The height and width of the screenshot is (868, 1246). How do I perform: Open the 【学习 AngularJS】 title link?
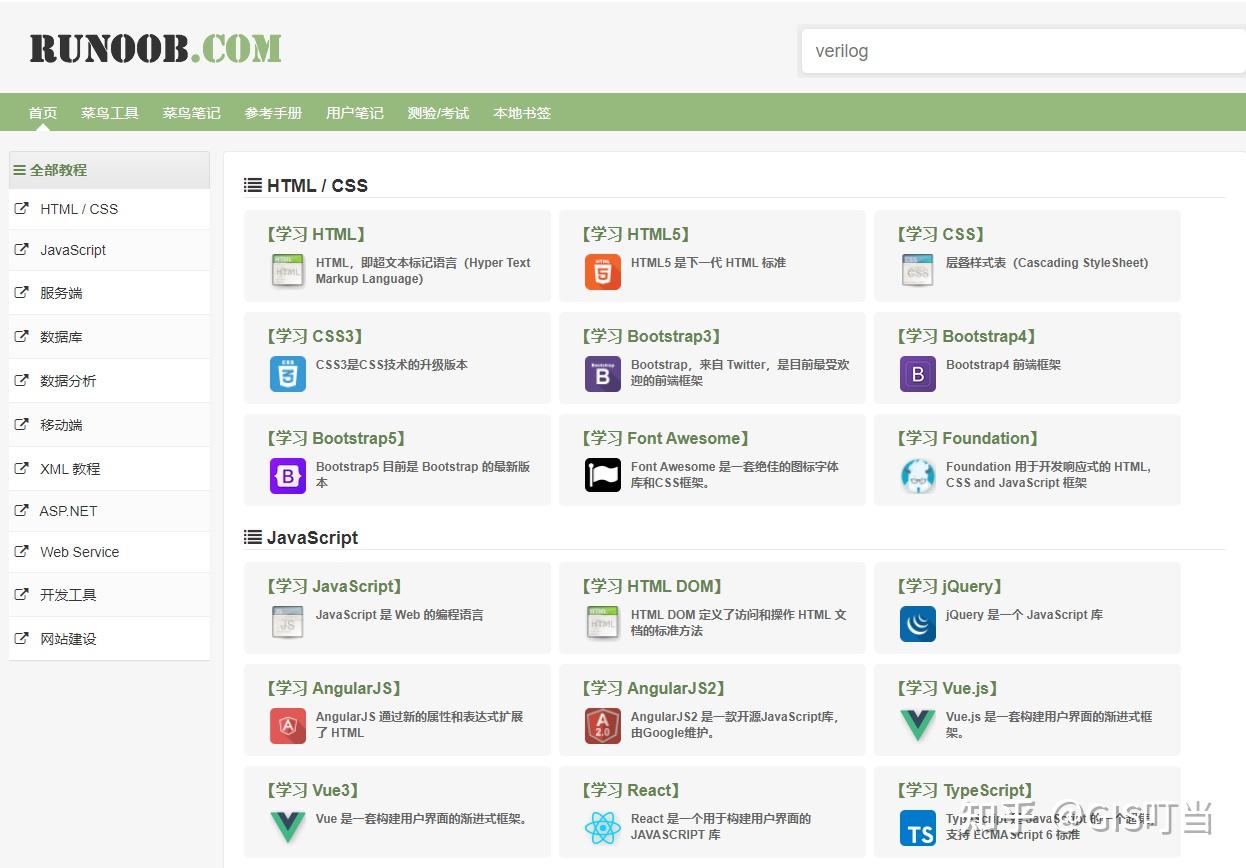click(x=335, y=688)
